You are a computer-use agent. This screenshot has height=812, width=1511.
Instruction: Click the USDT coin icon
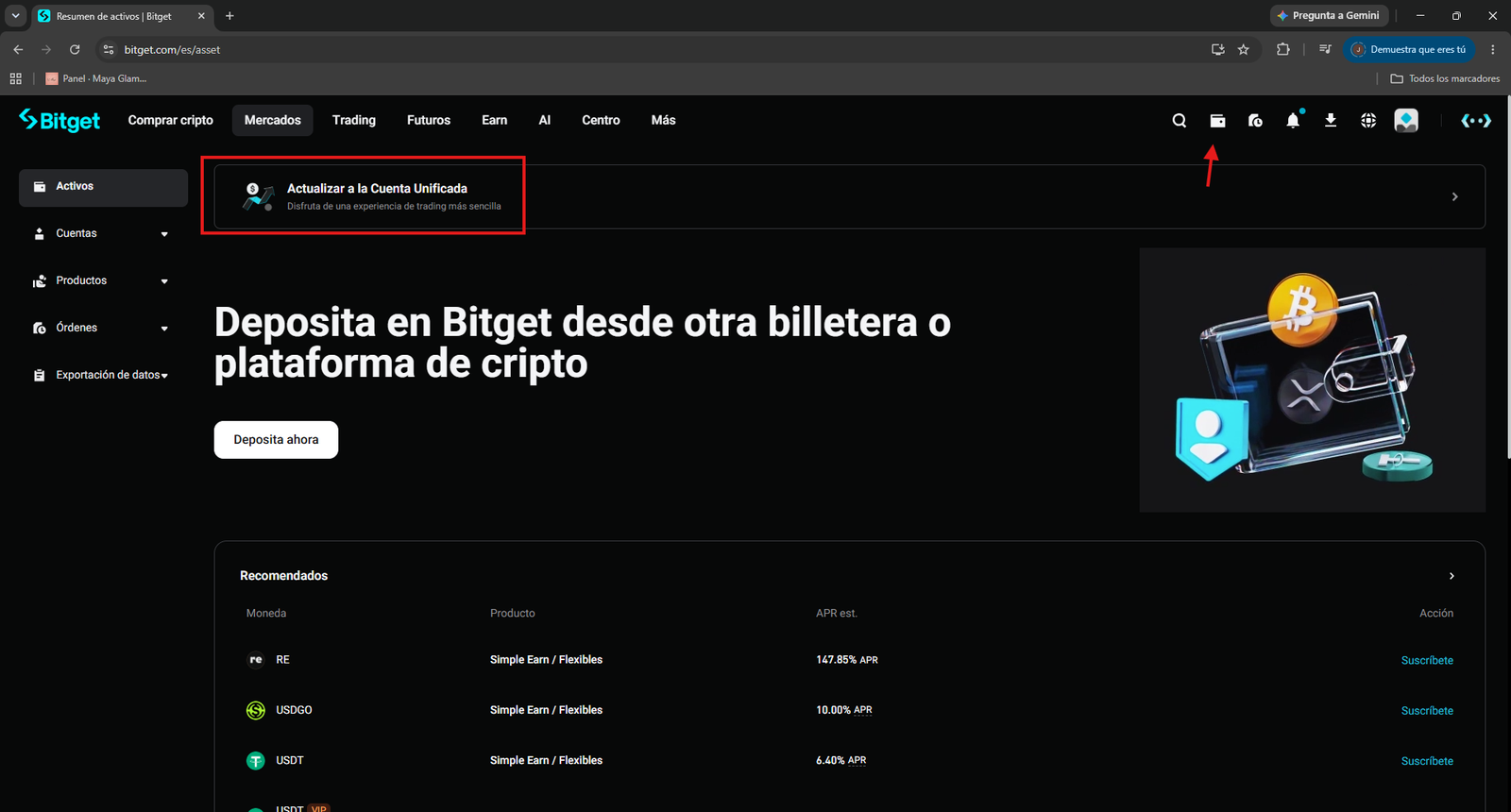pyautogui.click(x=256, y=760)
